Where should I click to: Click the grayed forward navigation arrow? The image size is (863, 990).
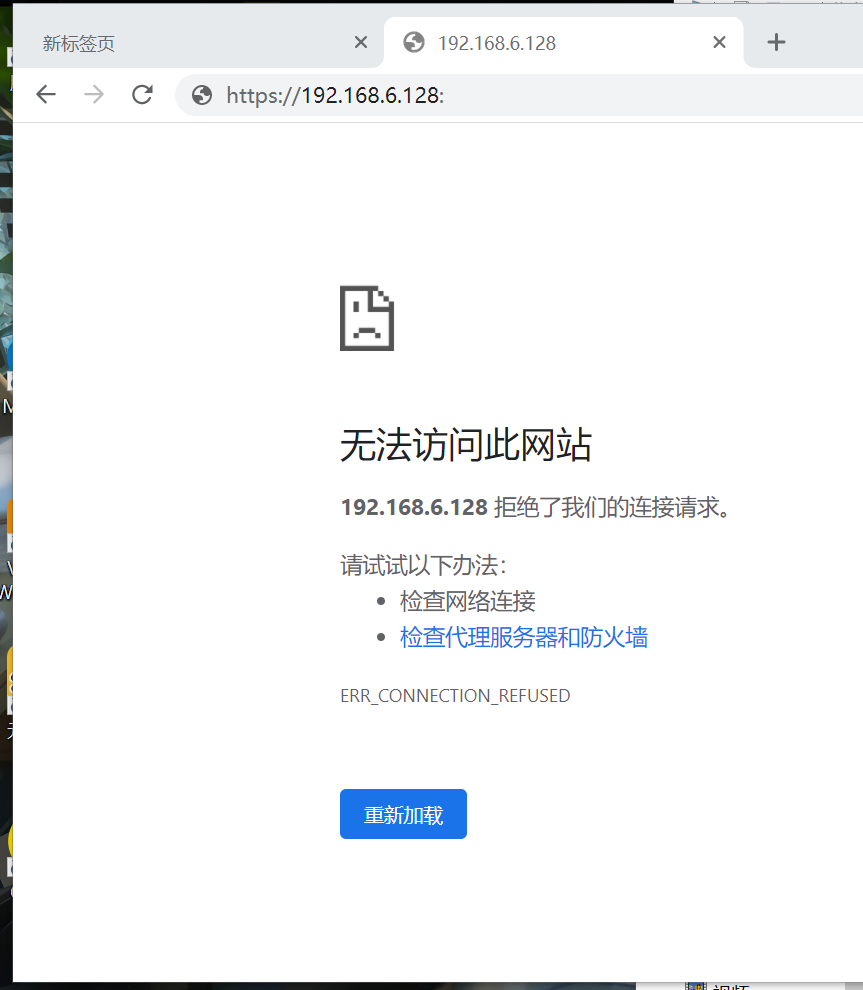[94, 94]
